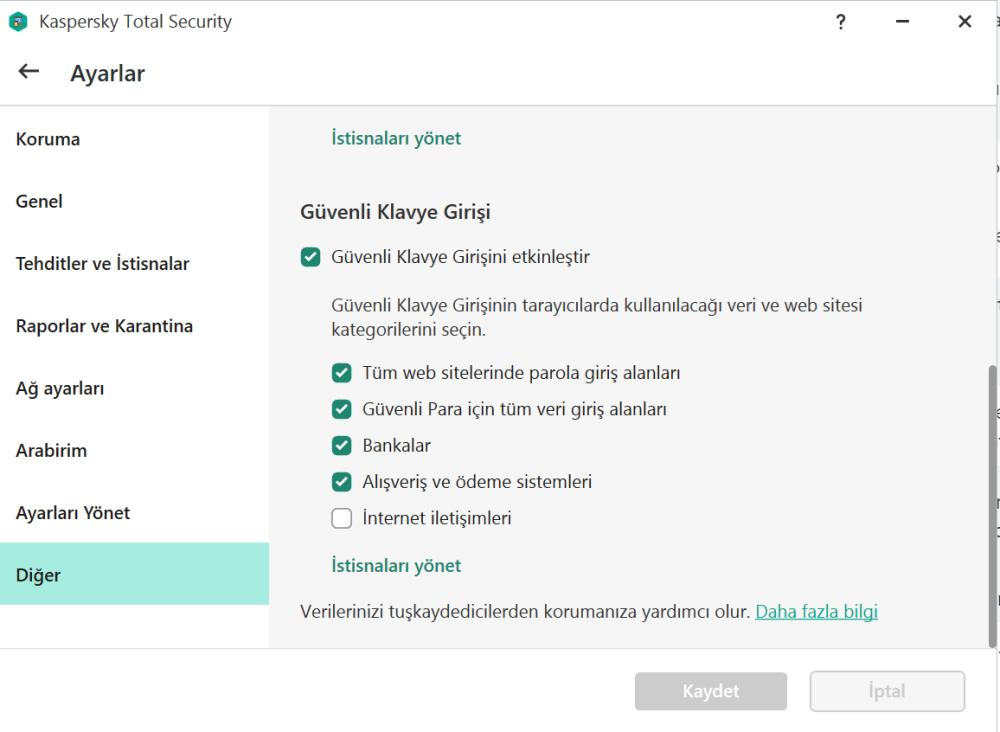Disable Güvenli Para için tüm veri giriş alanları
Viewport: 1000px width, 732px height.
tap(341, 409)
